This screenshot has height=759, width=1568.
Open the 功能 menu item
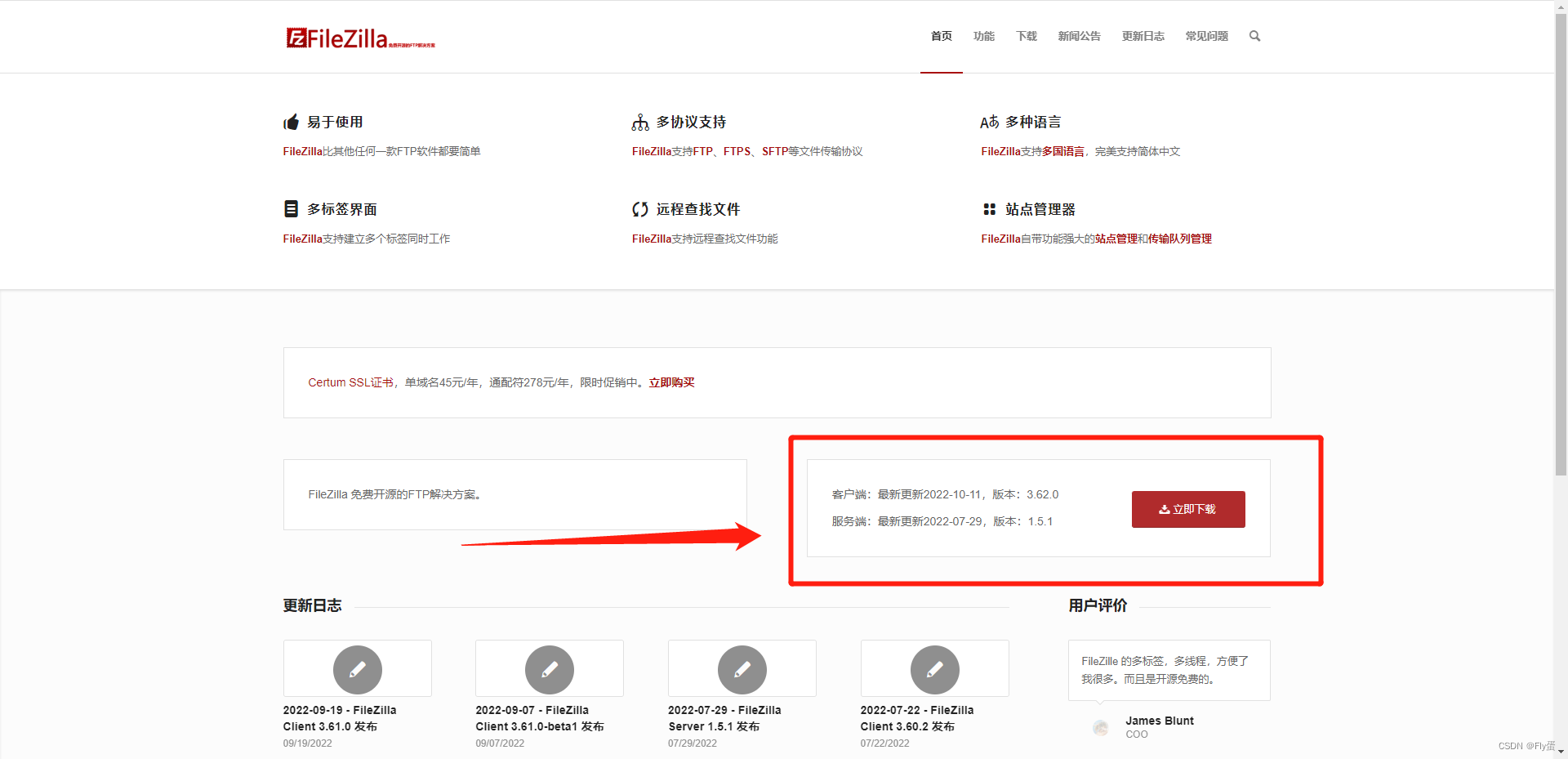point(984,36)
